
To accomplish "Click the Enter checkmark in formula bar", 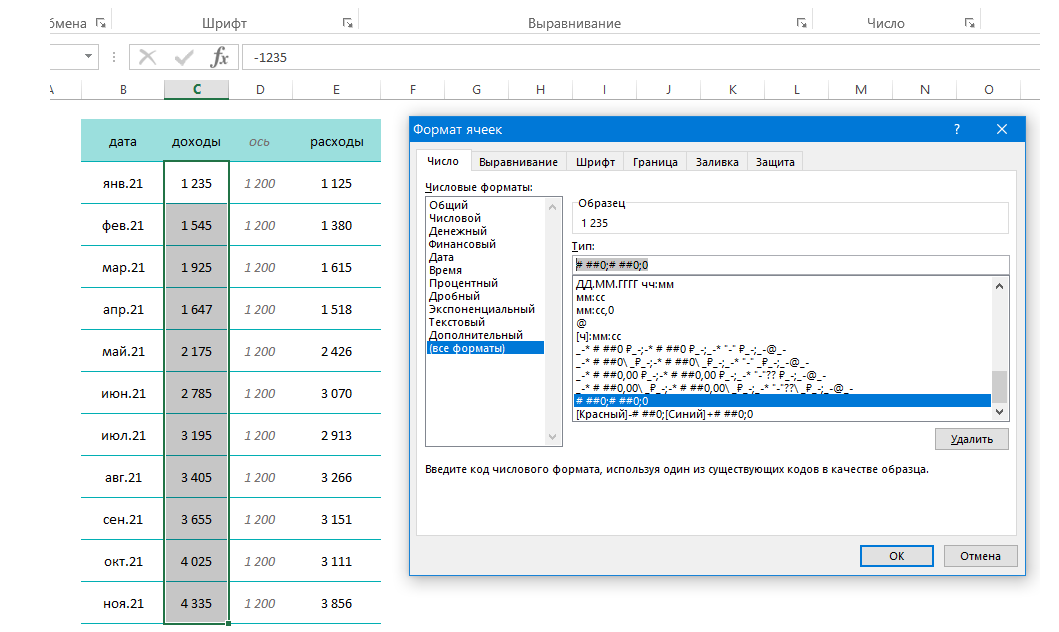I will [x=183, y=58].
